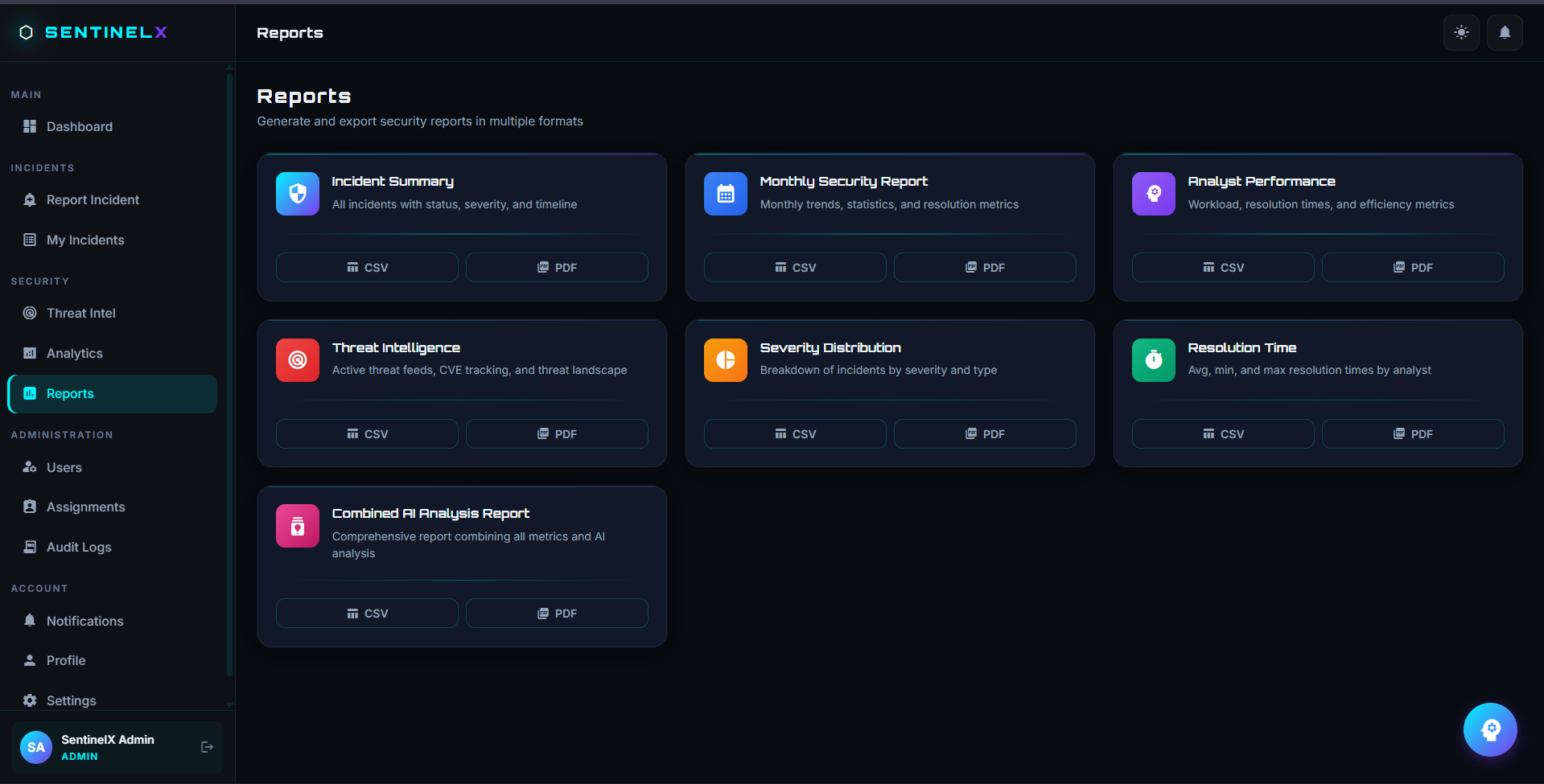Open the Analytics section
Viewport: 1544px width, 784px height.
click(113, 353)
